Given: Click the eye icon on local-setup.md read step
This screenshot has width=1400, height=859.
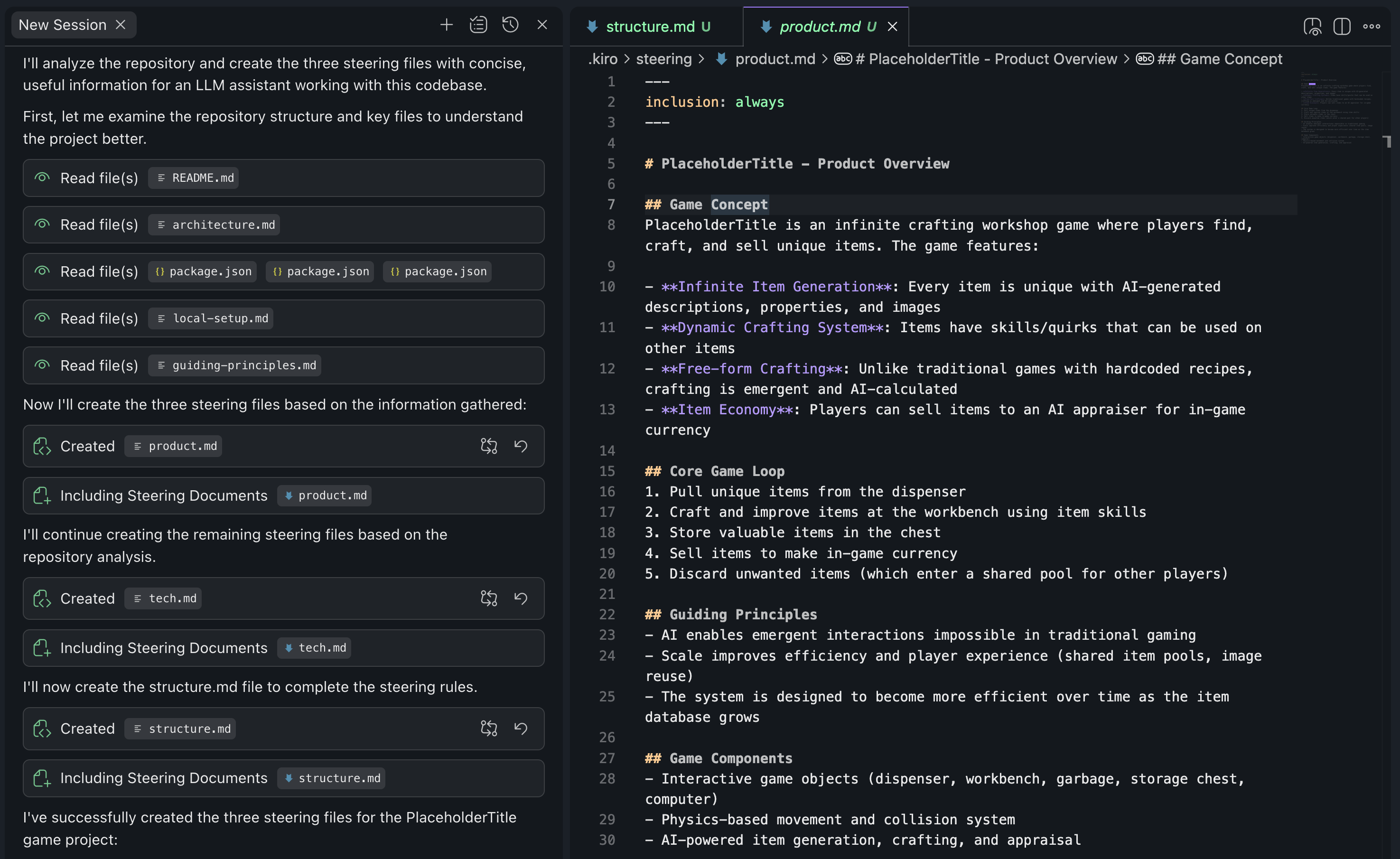Looking at the screenshot, I should click(x=42, y=318).
